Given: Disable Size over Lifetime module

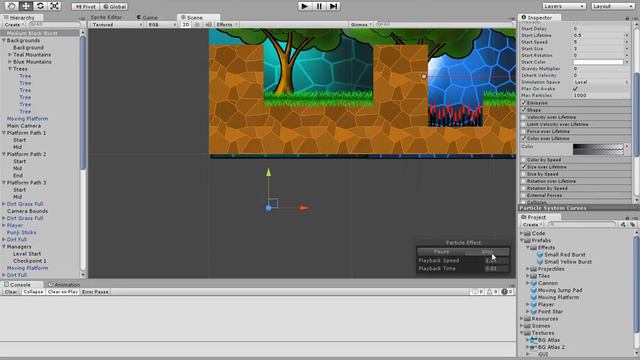Looking at the screenshot, I should (x=524, y=167).
